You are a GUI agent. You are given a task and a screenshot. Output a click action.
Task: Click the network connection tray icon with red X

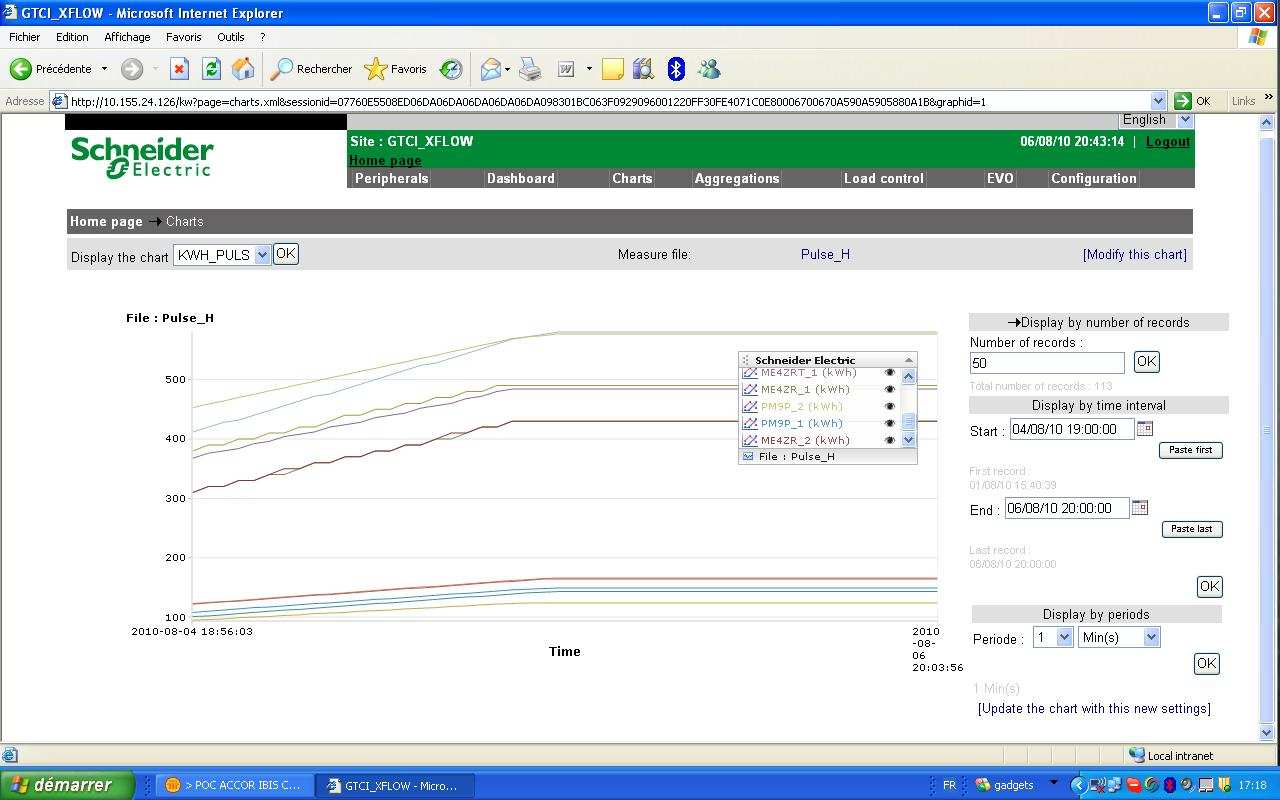1097,785
